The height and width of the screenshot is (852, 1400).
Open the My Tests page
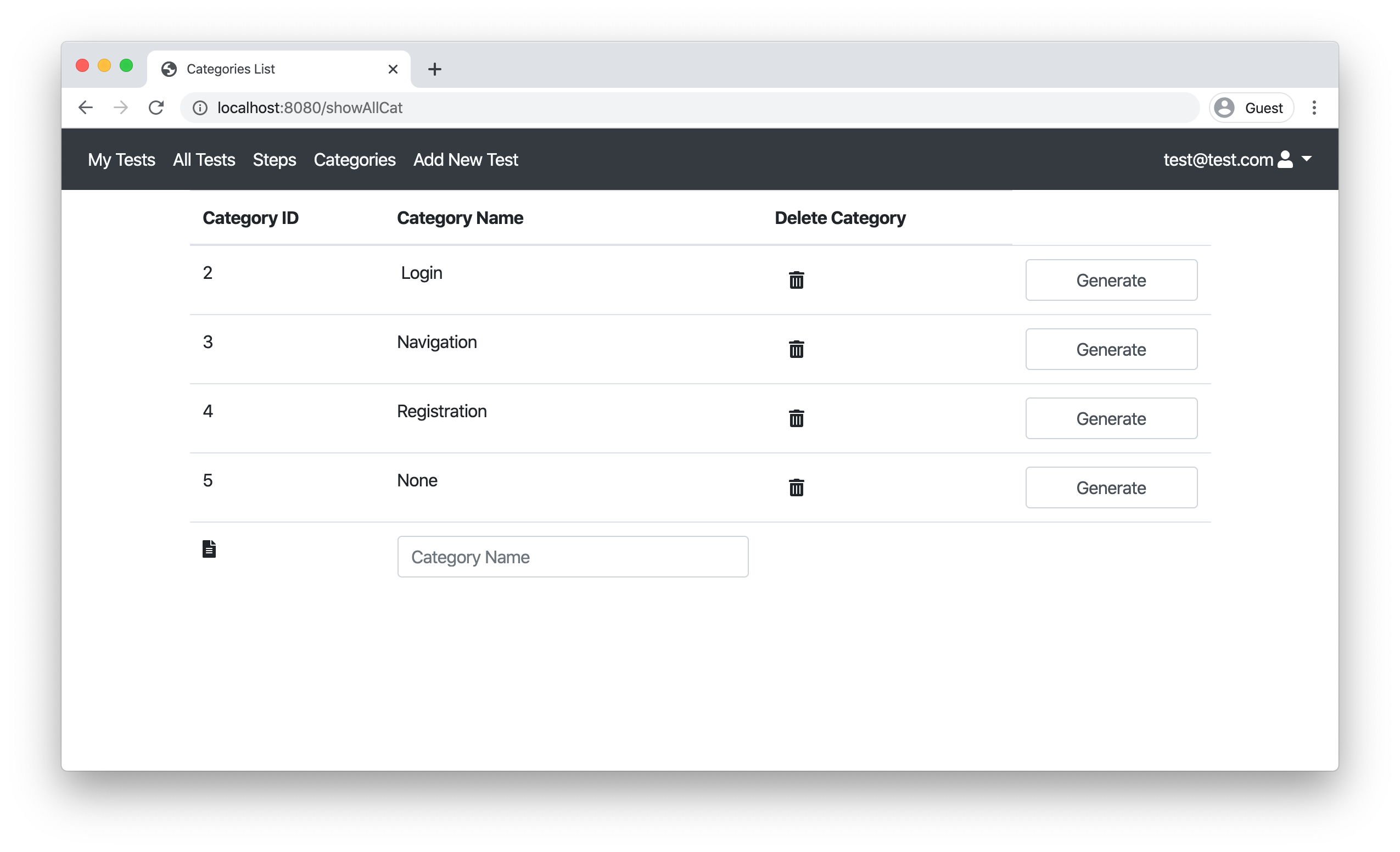point(121,160)
